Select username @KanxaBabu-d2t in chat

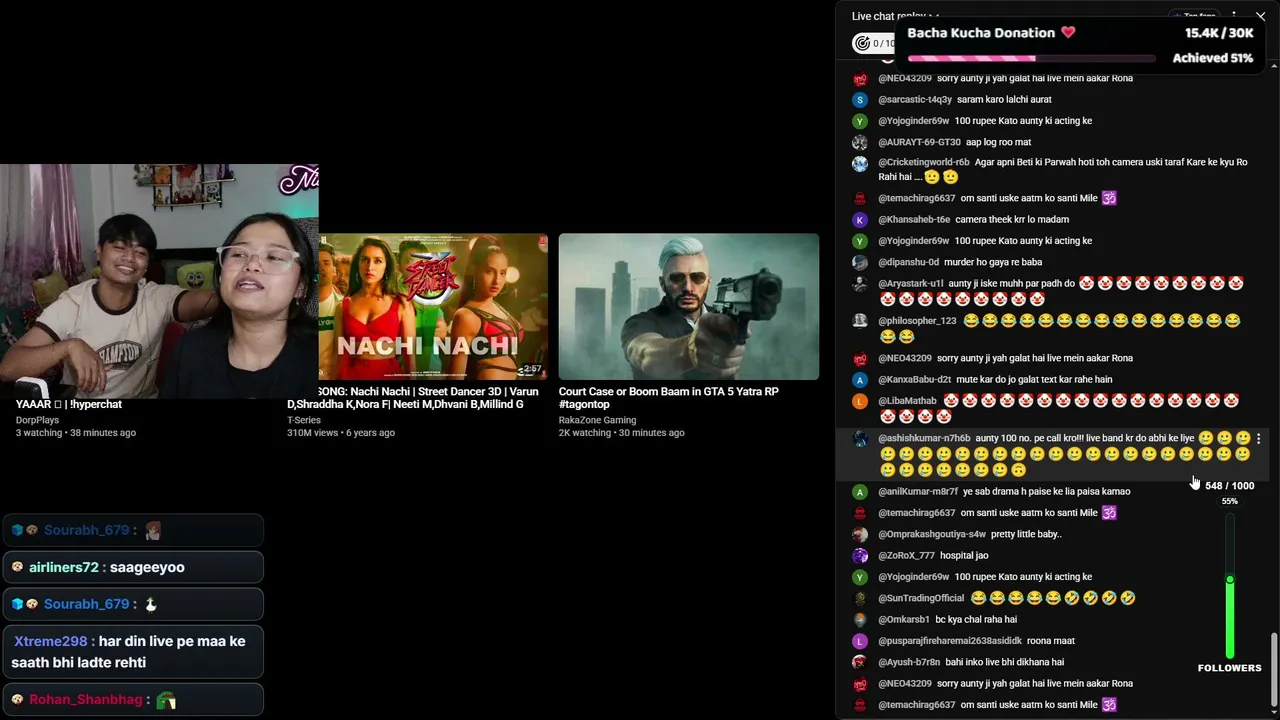[914, 380]
